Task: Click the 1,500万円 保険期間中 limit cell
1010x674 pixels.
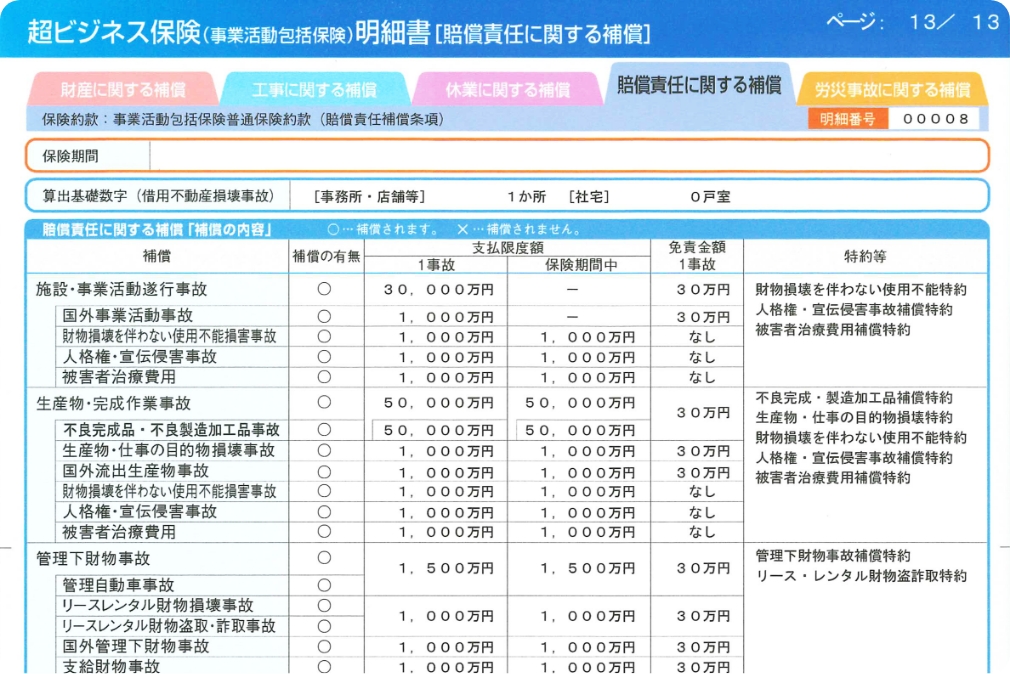Action: click(x=578, y=568)
